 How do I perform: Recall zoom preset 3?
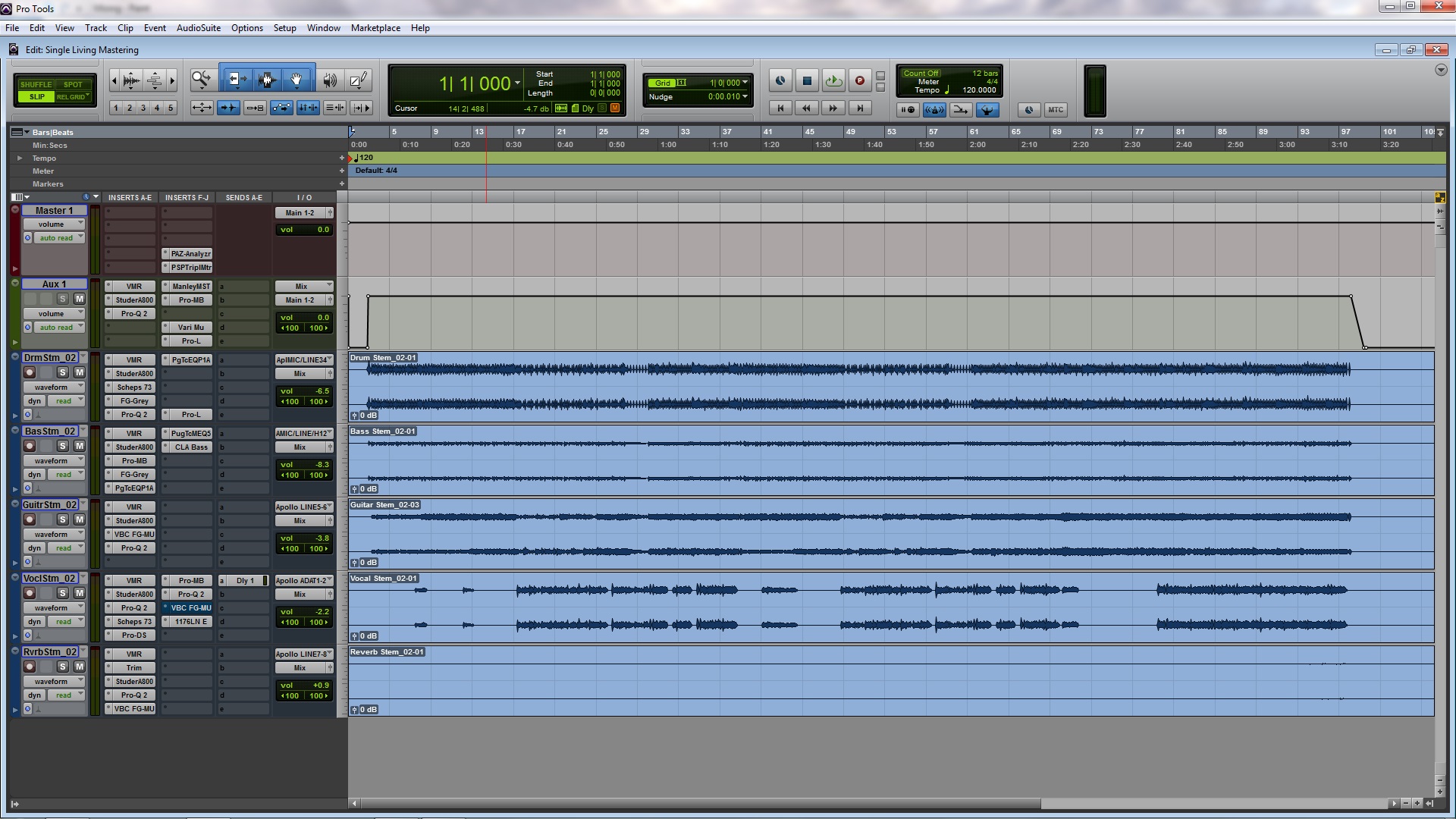tap(143, 108)
